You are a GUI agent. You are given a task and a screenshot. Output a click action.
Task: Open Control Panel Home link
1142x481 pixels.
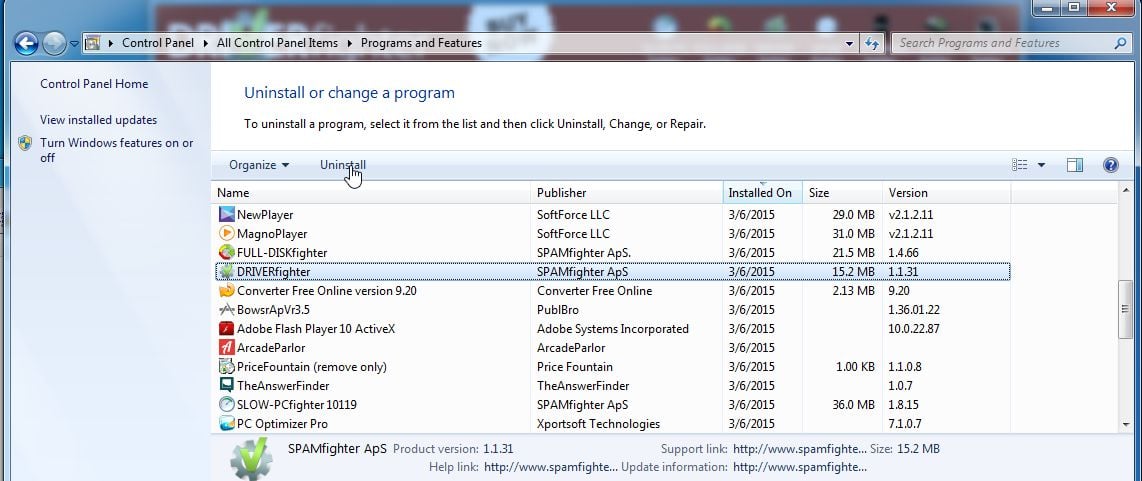(94, 84)
